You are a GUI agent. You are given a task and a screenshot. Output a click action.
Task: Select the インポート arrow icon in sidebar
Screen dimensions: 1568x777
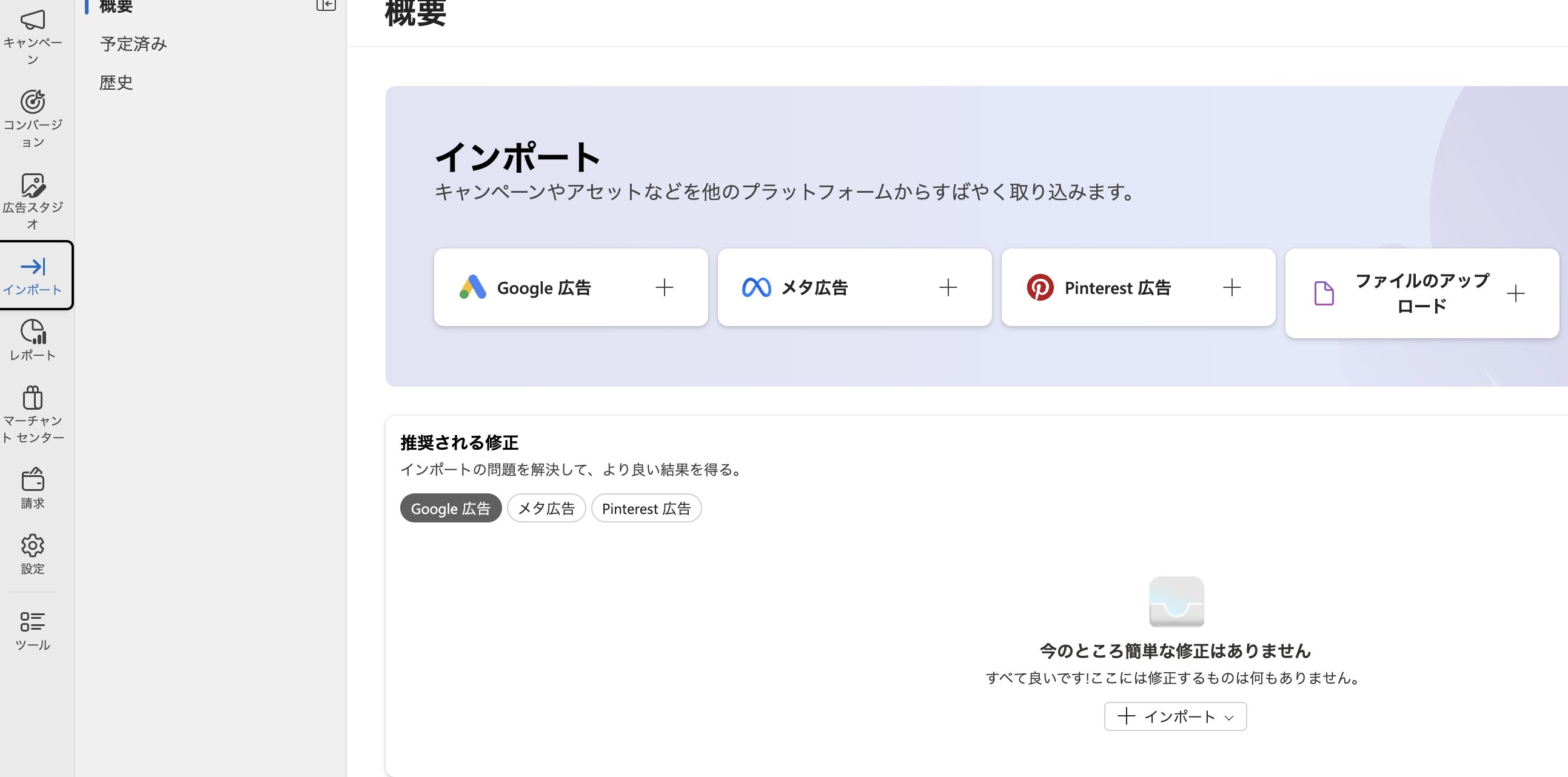coord(33,267)
